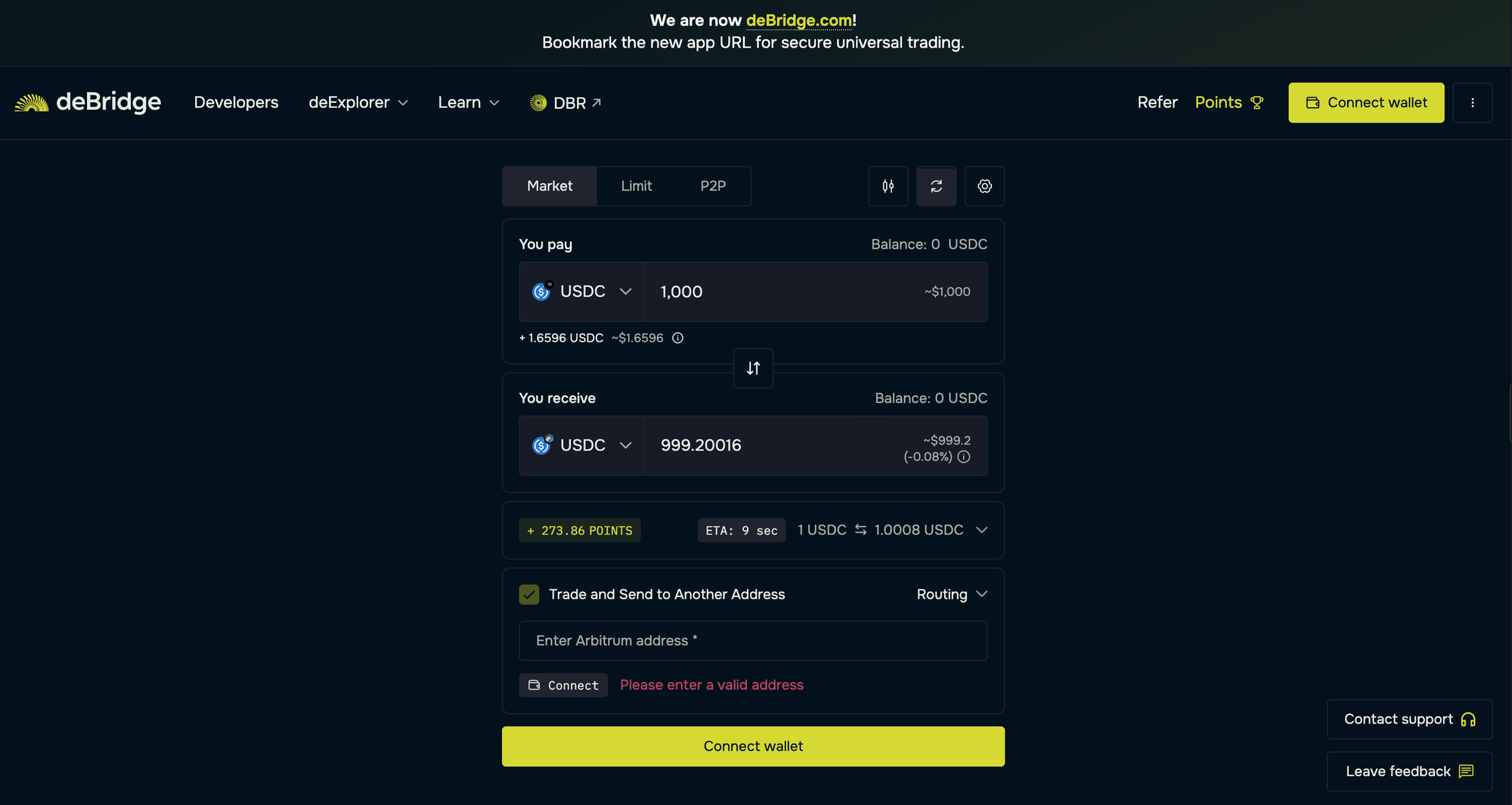The image size is (1512, 805).
Task: Expand the Routing details
Action: click(952, 595)
